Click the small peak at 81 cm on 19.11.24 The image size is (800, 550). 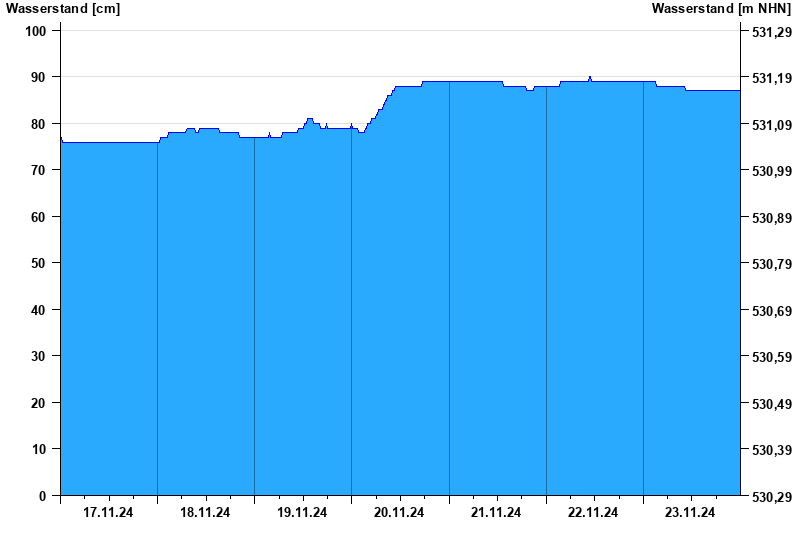(310, 119)
